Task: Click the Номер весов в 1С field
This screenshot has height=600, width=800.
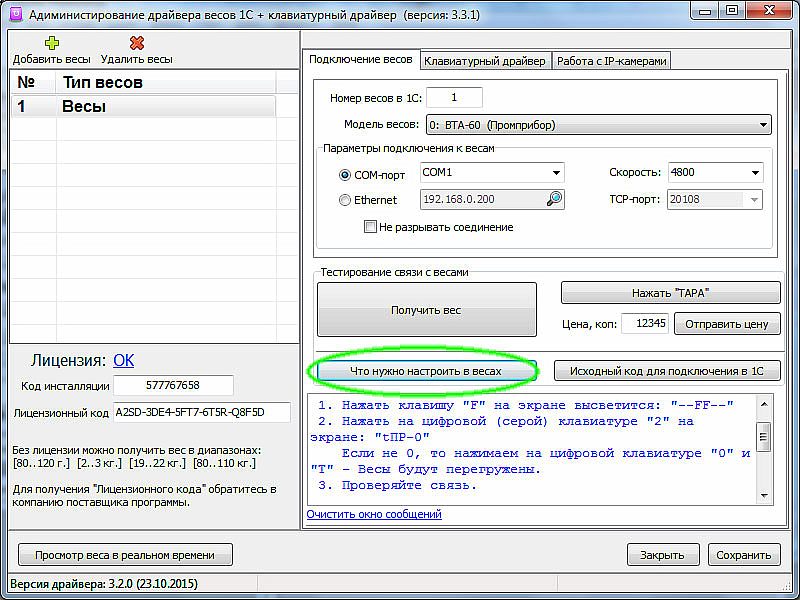Action: (x=454, y=97)
